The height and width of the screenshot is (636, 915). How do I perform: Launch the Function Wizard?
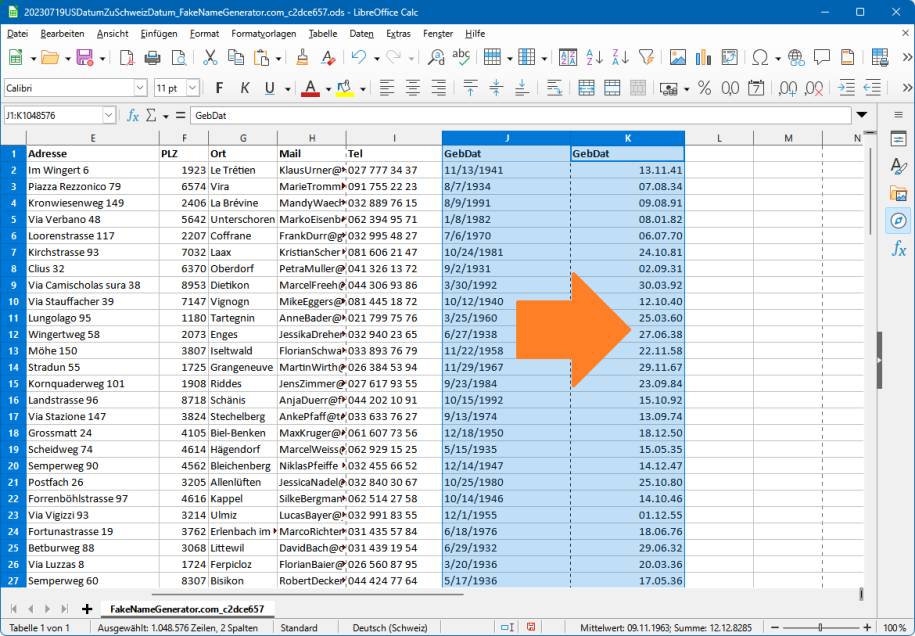[x=134, y=115]
